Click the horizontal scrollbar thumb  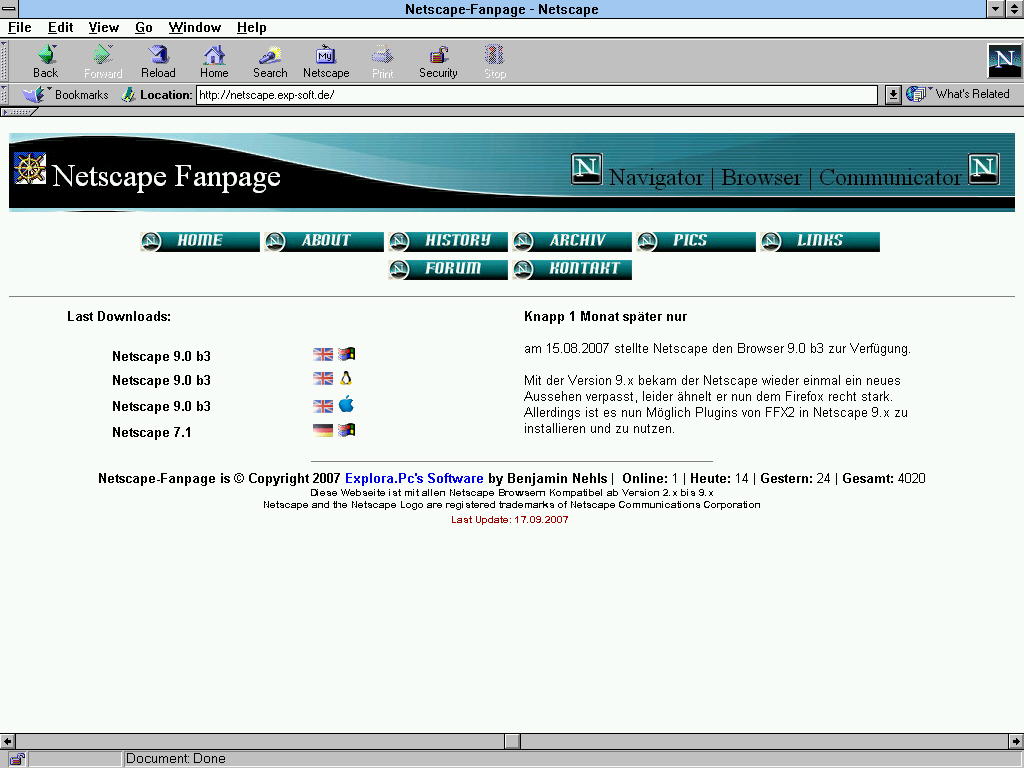point(512,741)
